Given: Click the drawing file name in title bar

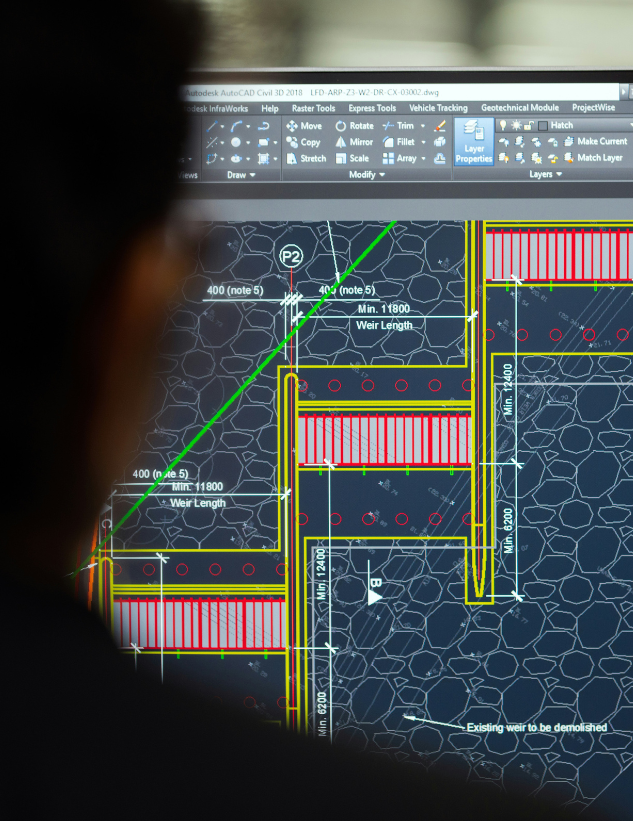Looking at the screenshot, I should 374,92.
